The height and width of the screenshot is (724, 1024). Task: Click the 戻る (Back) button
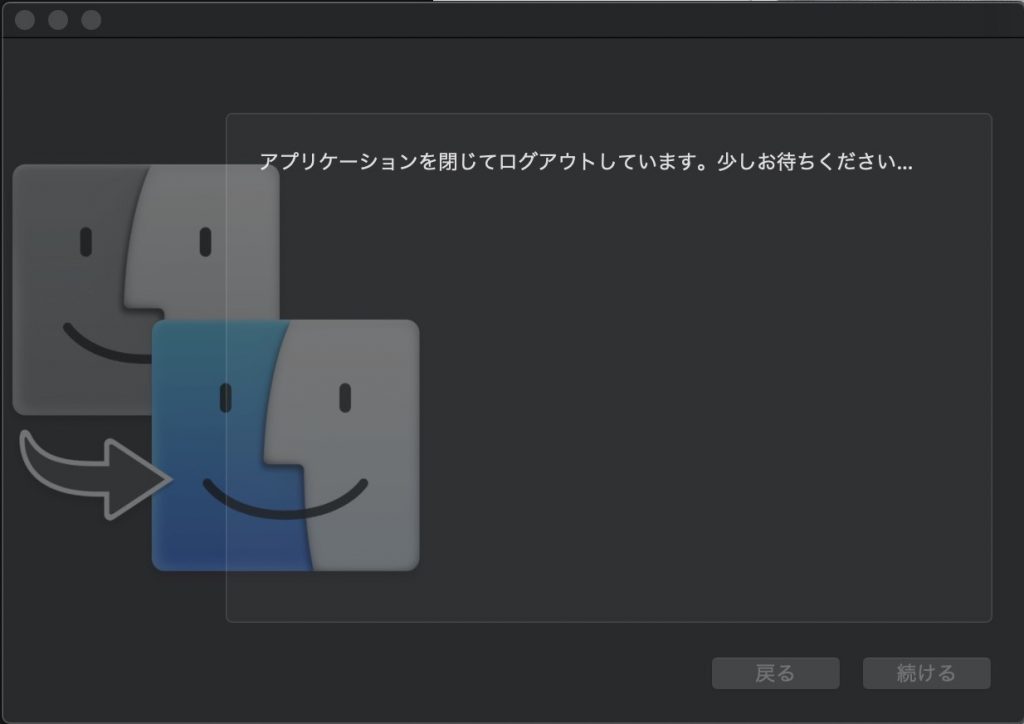coord(775,673)
